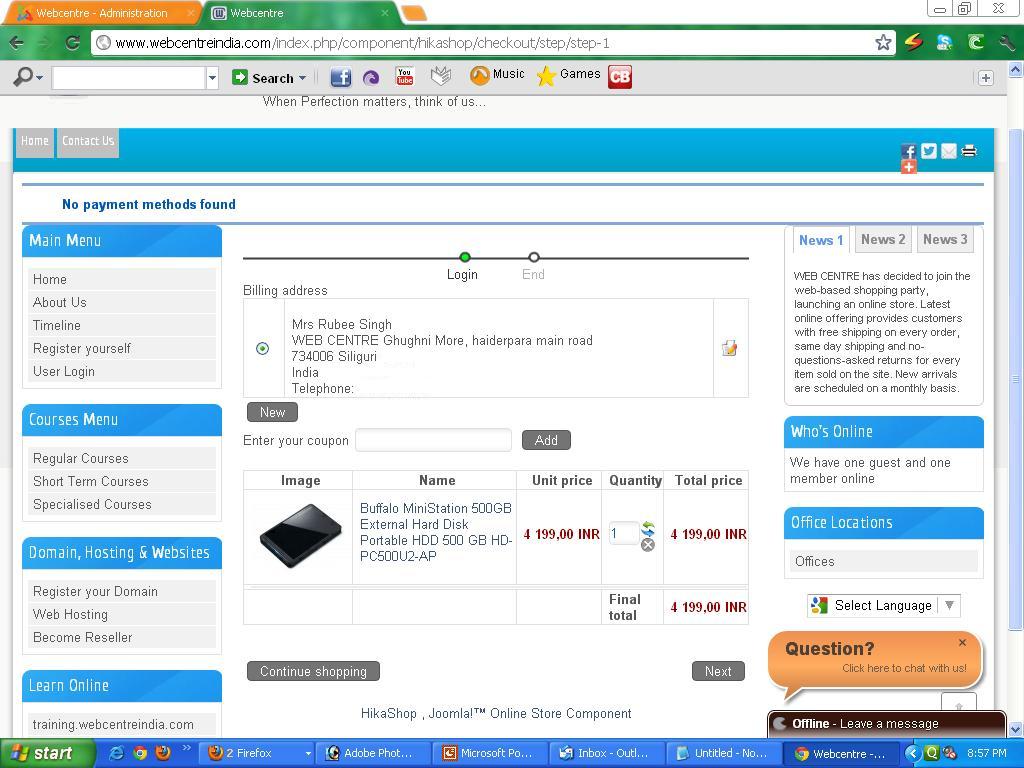This screenshot has width=1024, height=768.
Task: Share via the Twitter icon
Action: pos(929,151)
